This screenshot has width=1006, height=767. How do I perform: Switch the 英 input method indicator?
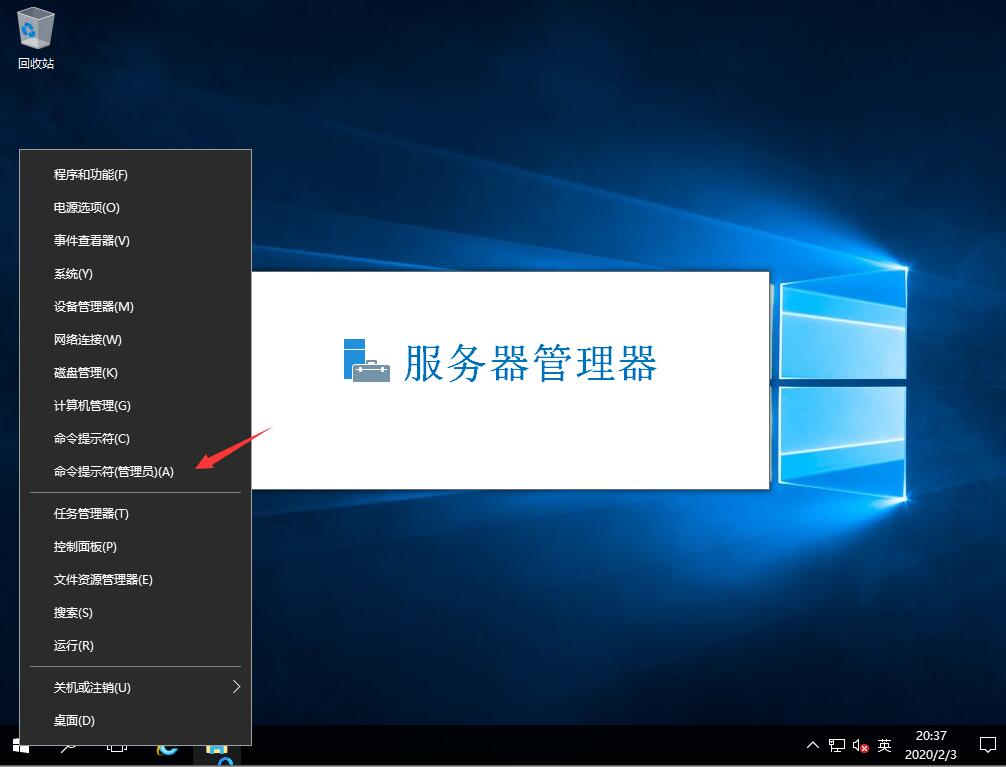884,745
